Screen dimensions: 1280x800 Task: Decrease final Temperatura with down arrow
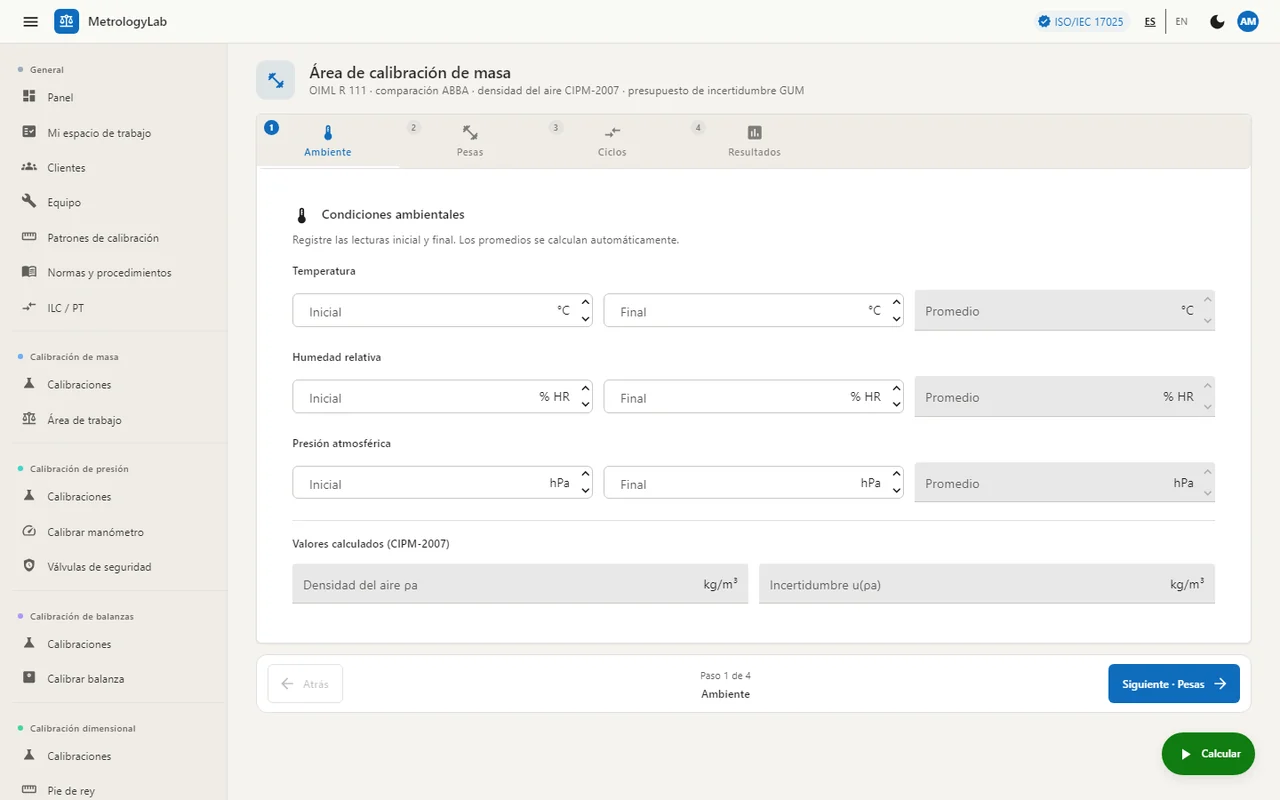click(x=896, y=319)
